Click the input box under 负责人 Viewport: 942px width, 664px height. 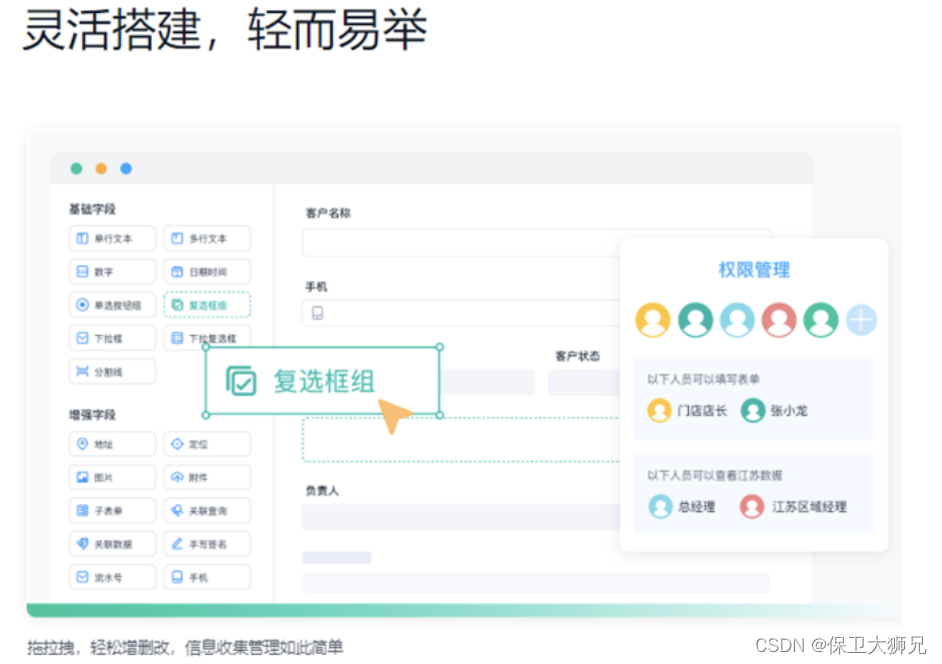coord(461,517)
